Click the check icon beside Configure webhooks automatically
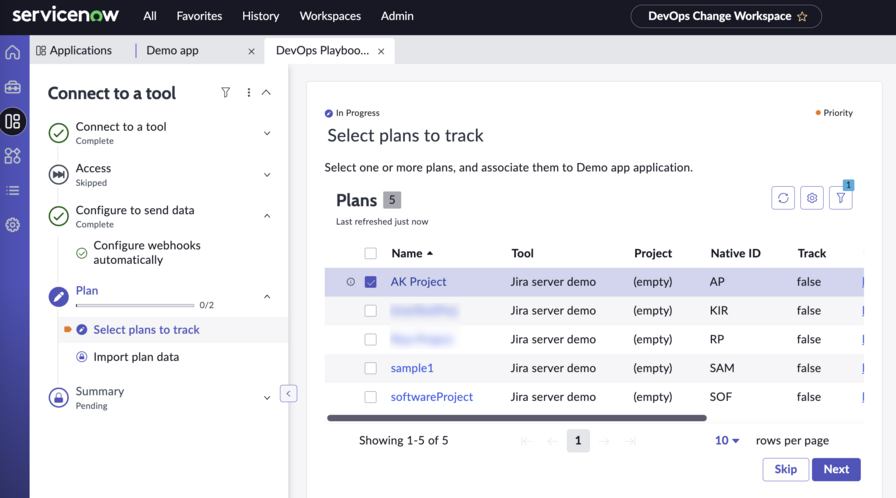This screenshot has width=896, height=498. pyautogui.click(x=82, y=252)
